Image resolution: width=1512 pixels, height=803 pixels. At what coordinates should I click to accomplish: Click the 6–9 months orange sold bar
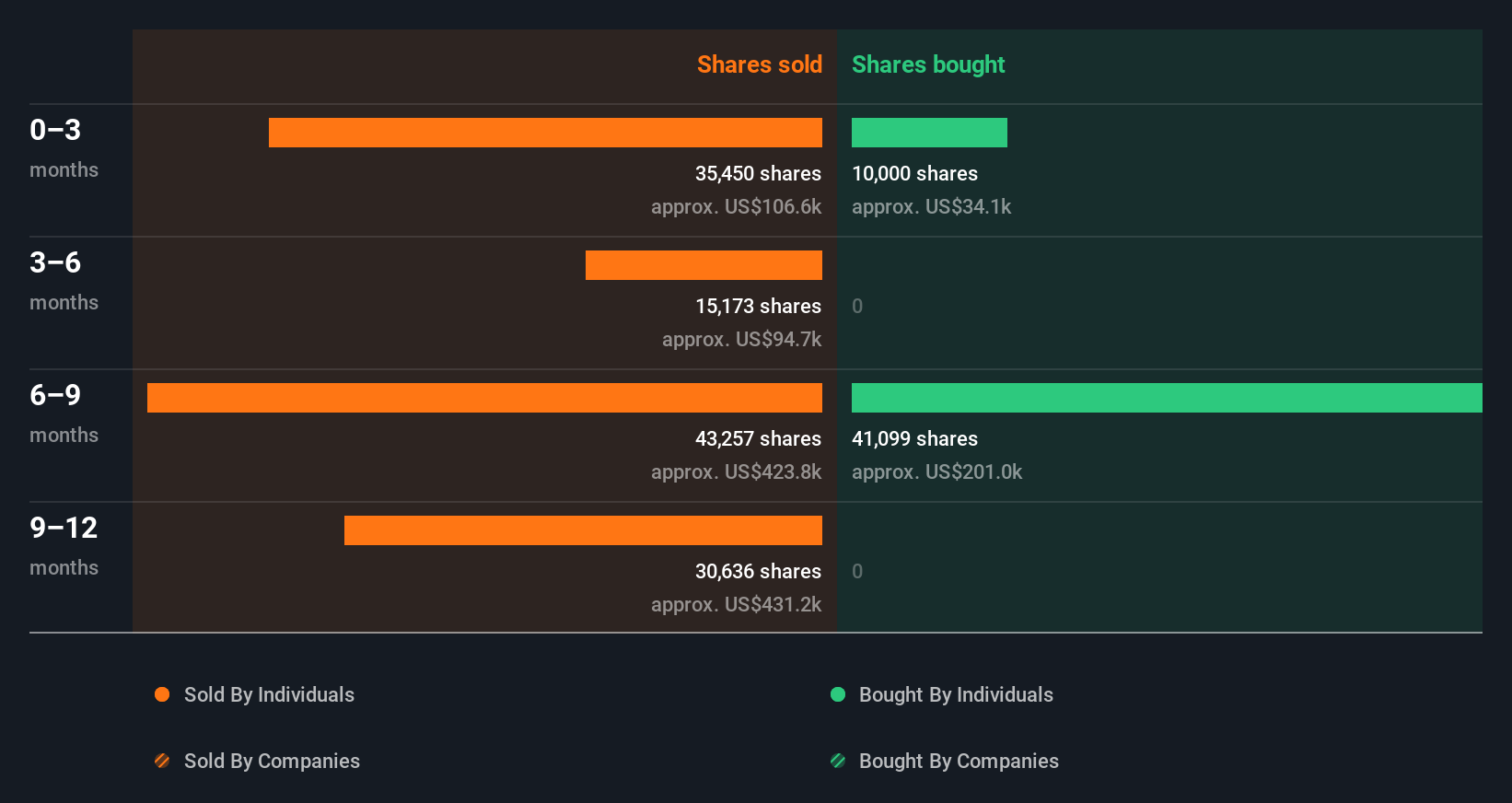(x=484, y=398)
